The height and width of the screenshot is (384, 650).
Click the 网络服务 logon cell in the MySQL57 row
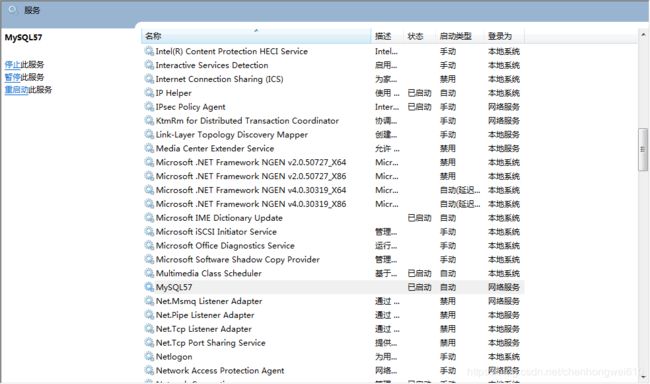504,287
